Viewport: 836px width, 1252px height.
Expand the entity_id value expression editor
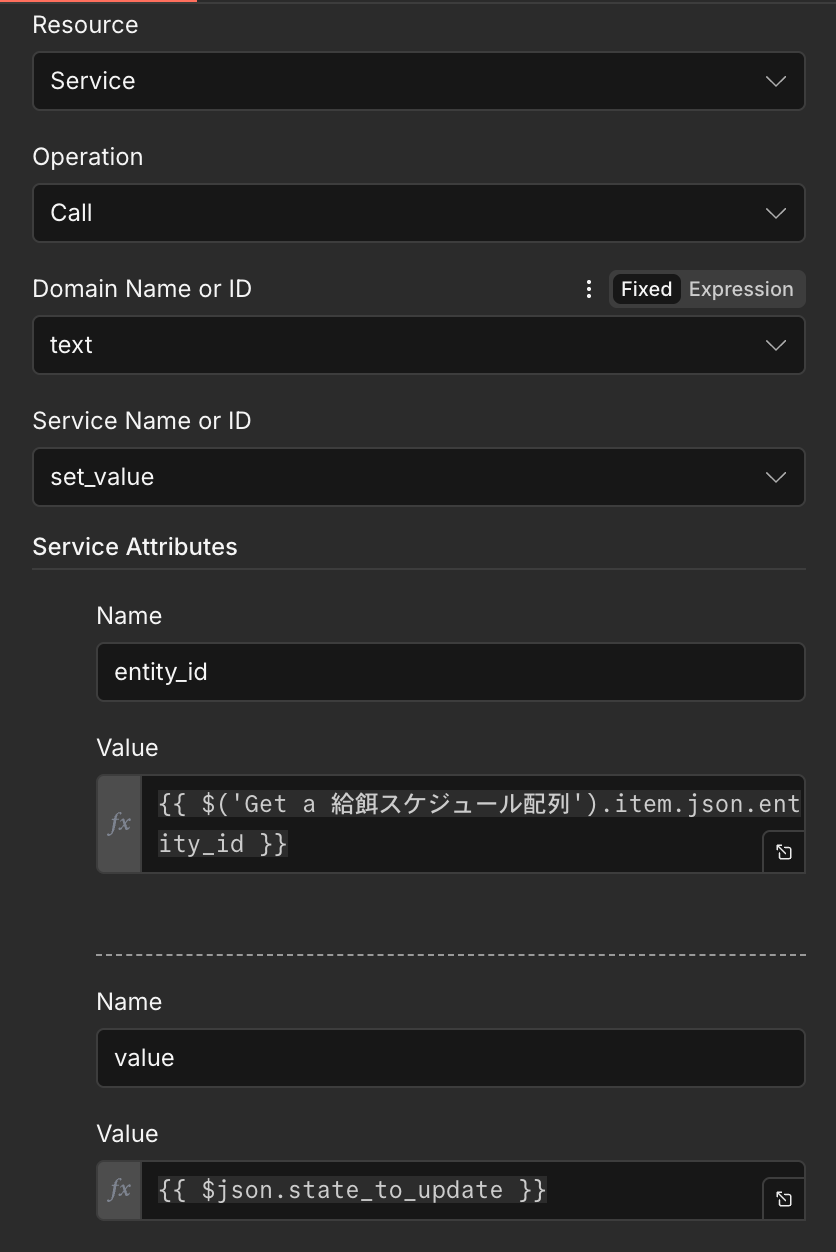click(784, 852)
